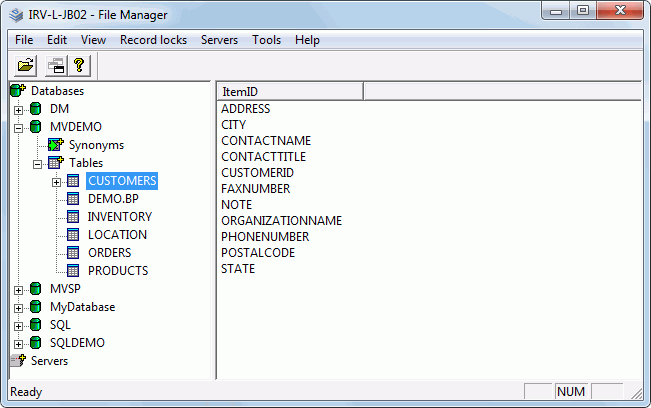Click the open folder toolbar icon
Image resolution: width=651 pixels, height=408 pixels.
pyautogui.click(x=25, y=66)
